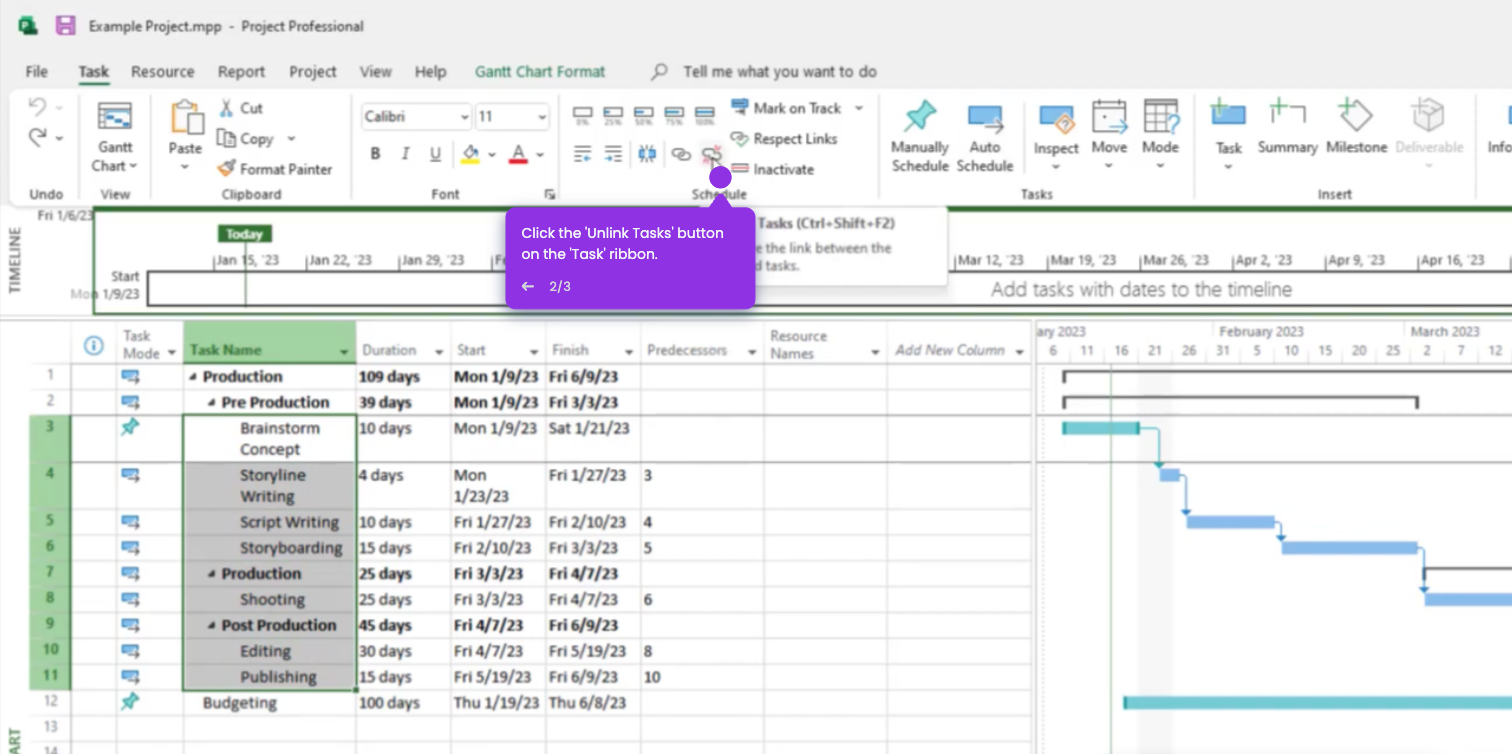Click the Cut scissors icon

(227, 108)
